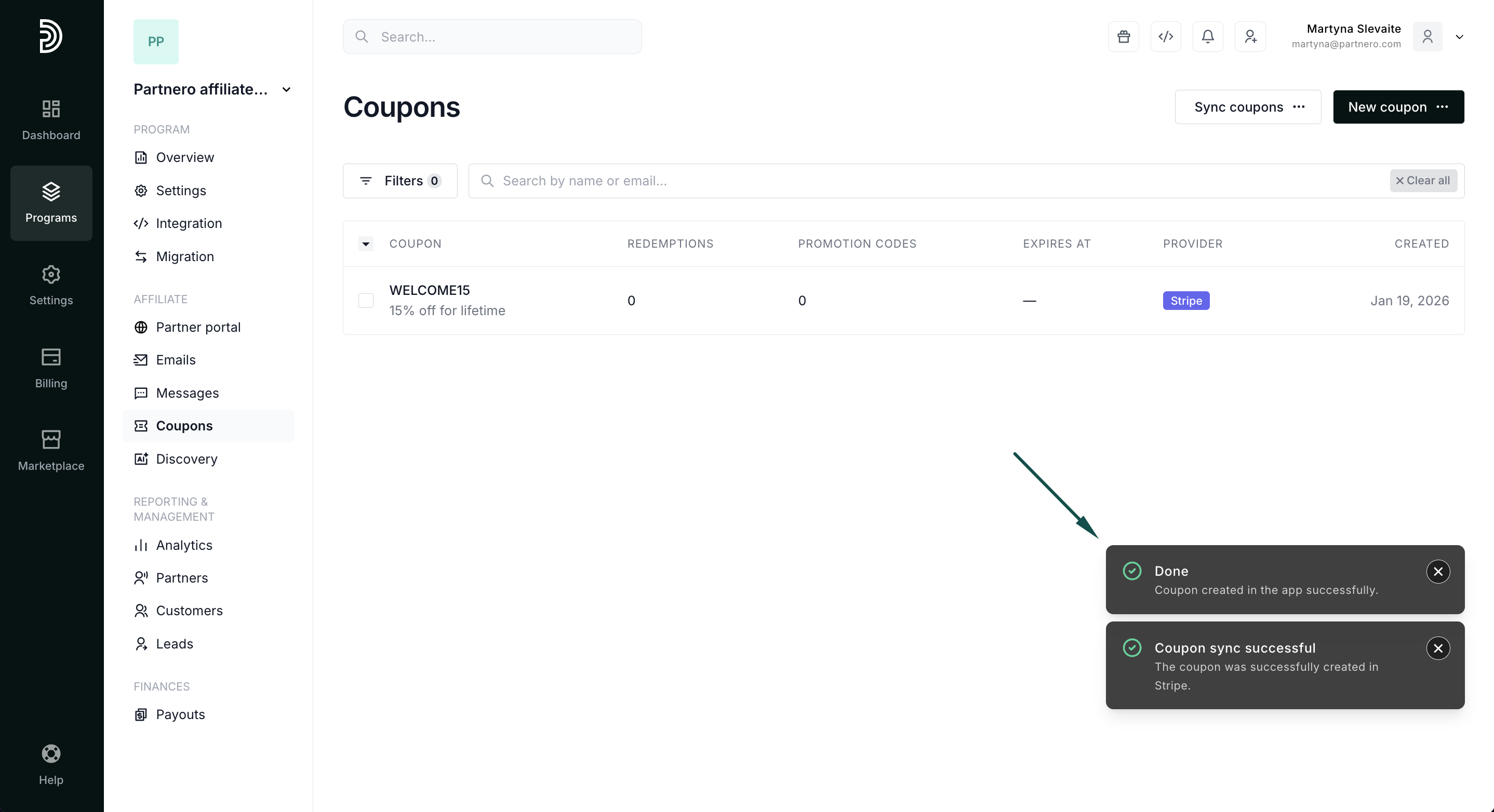This screenshot has height=812, width=1494.
Task: Click the invite user icon
Action: point(1250,37)
